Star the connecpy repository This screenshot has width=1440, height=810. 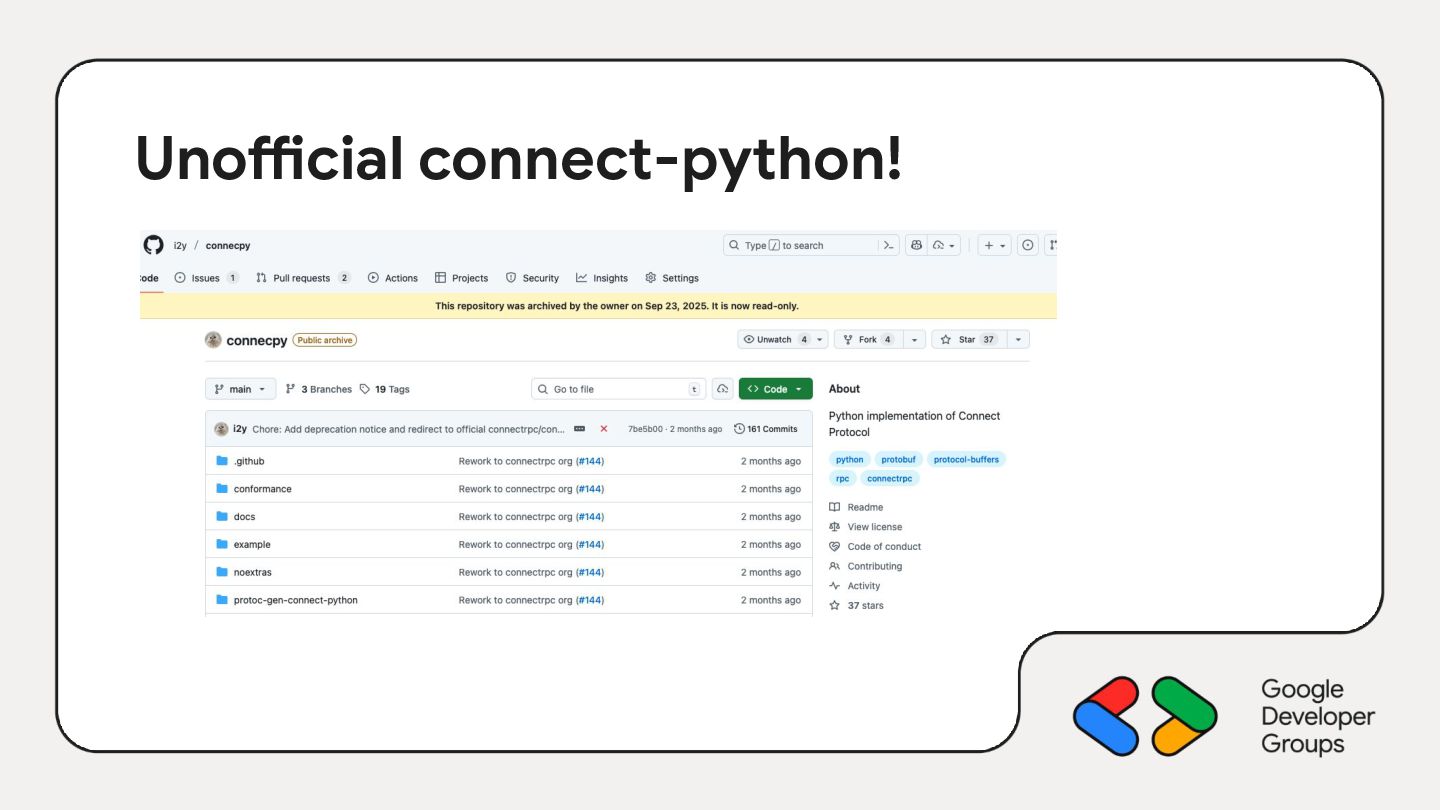pyautogui.click(x=969, y=340)
